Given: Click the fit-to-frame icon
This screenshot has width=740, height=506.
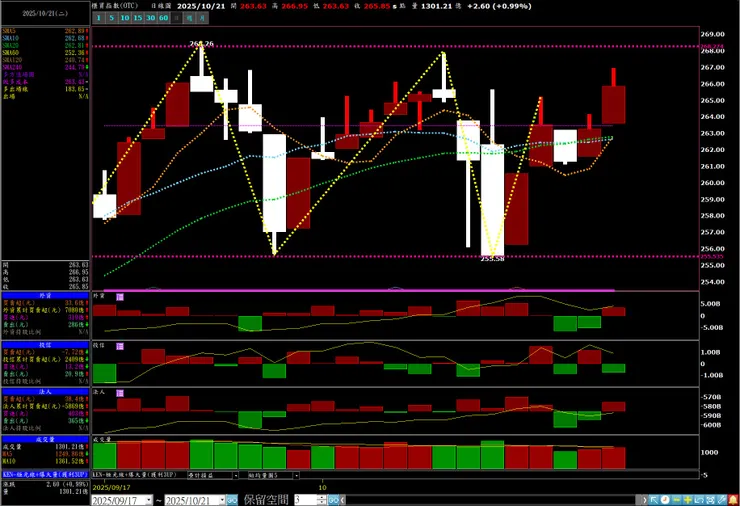Looking at the screenshot, I should (710, 499).
